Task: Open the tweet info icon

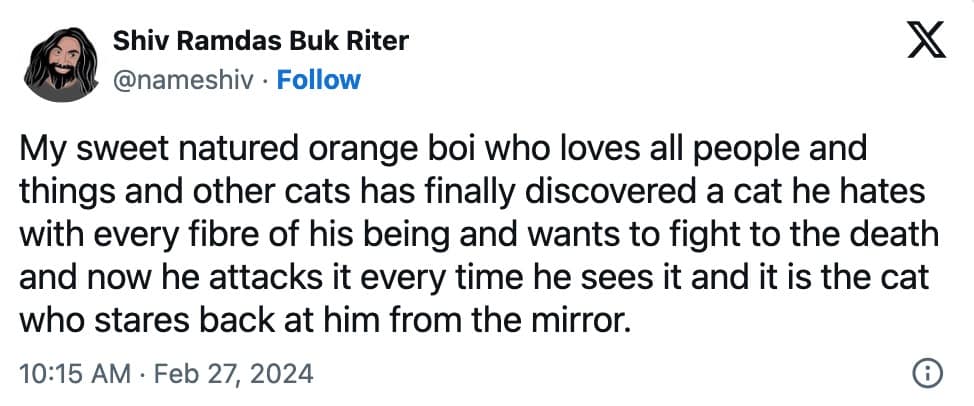Action: pyautogui.click(x=927, y=375)
